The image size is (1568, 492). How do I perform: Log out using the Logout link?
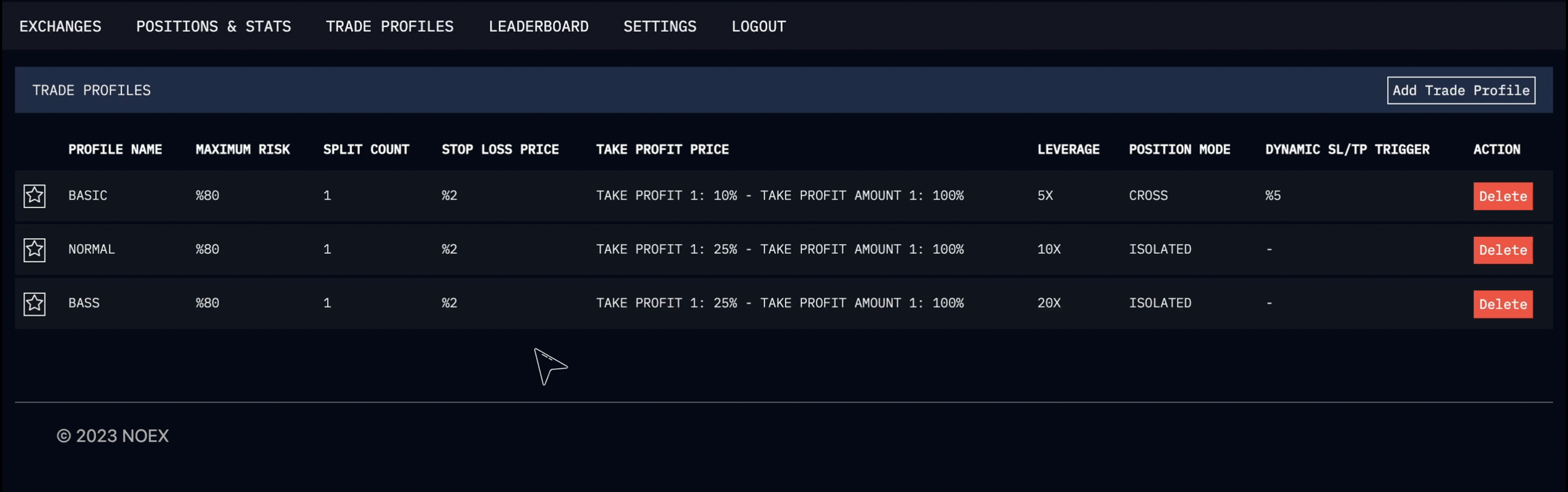[758, 27]
